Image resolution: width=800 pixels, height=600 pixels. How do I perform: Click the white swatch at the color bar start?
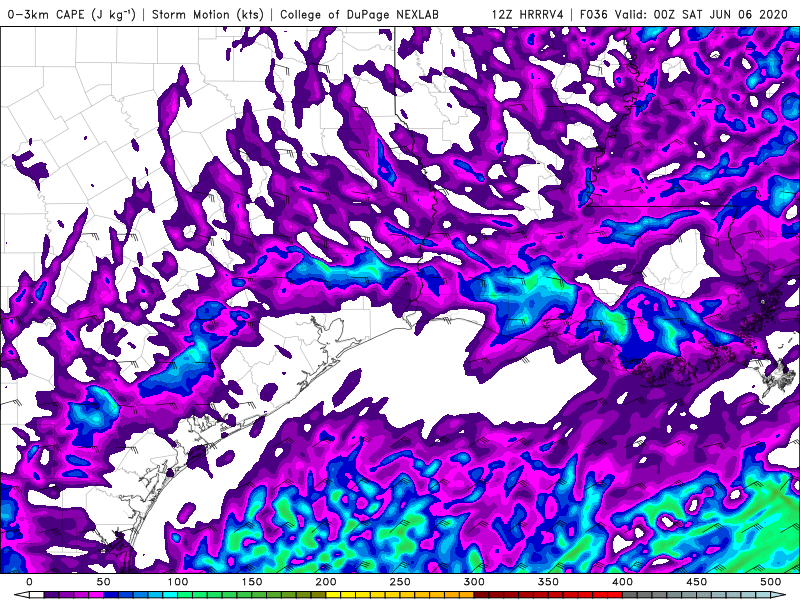tap(37, 595)
